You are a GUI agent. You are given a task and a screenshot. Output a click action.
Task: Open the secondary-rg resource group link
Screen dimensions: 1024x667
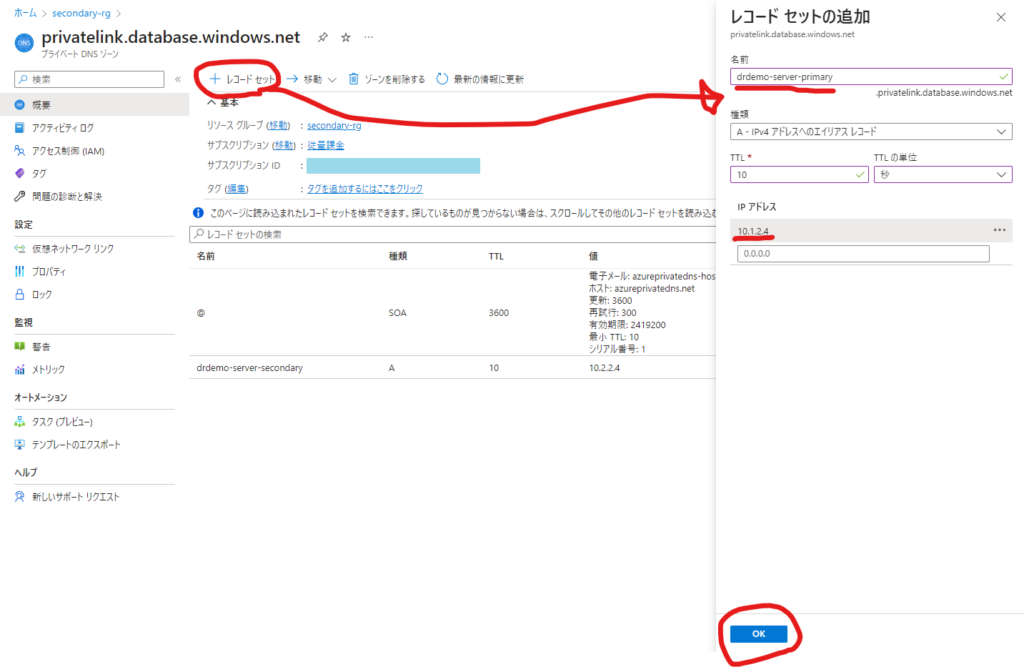[334, 125]
